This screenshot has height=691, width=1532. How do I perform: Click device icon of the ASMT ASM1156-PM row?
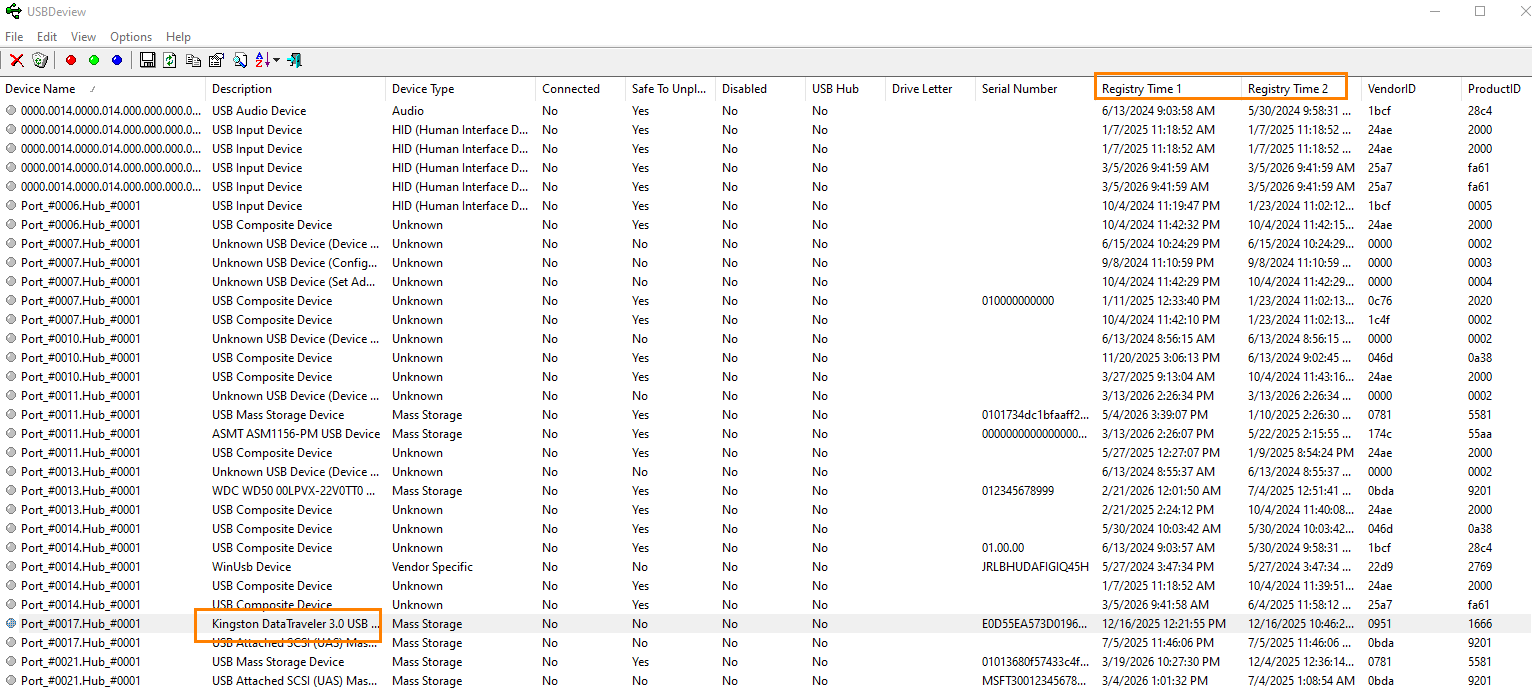coord(11,434)
